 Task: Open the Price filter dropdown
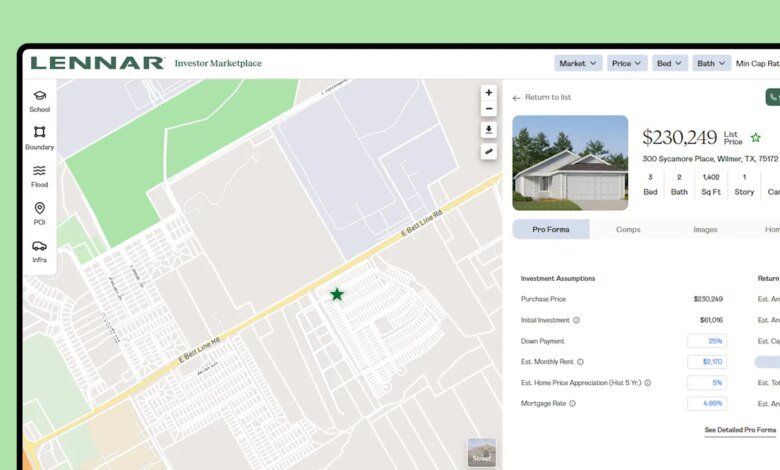[627, 63]
